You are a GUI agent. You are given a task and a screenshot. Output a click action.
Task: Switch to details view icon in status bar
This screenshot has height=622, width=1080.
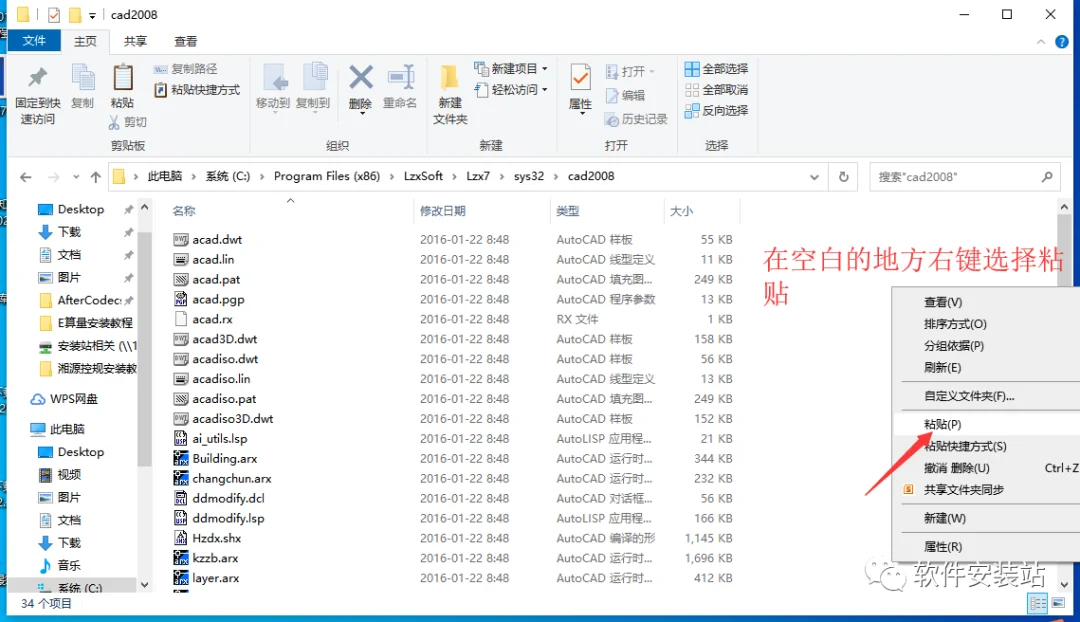point(1037,604)
